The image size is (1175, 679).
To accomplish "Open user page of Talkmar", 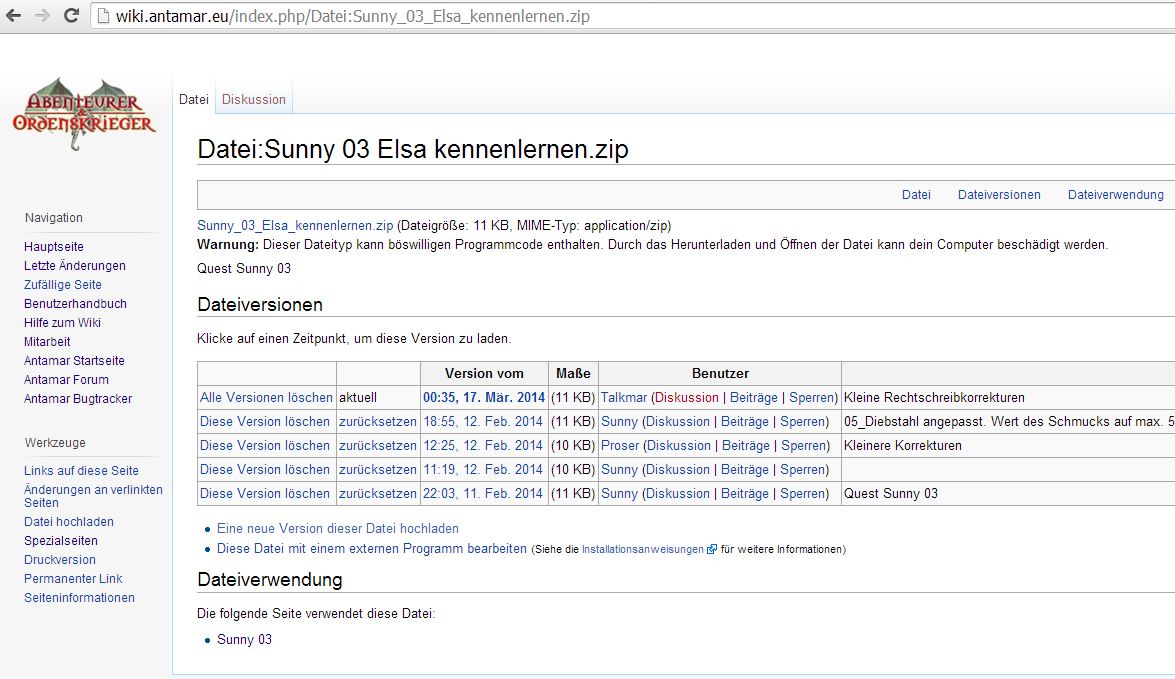I will [624, 398].
